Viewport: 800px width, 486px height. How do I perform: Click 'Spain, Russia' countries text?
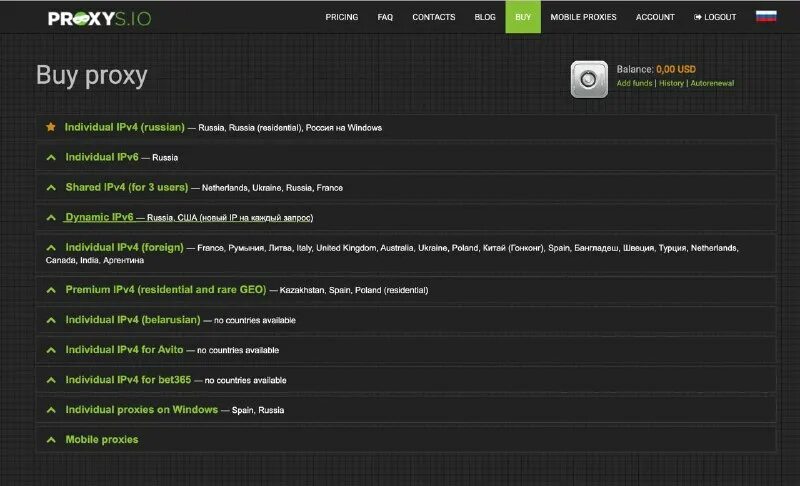click(258, 410)
